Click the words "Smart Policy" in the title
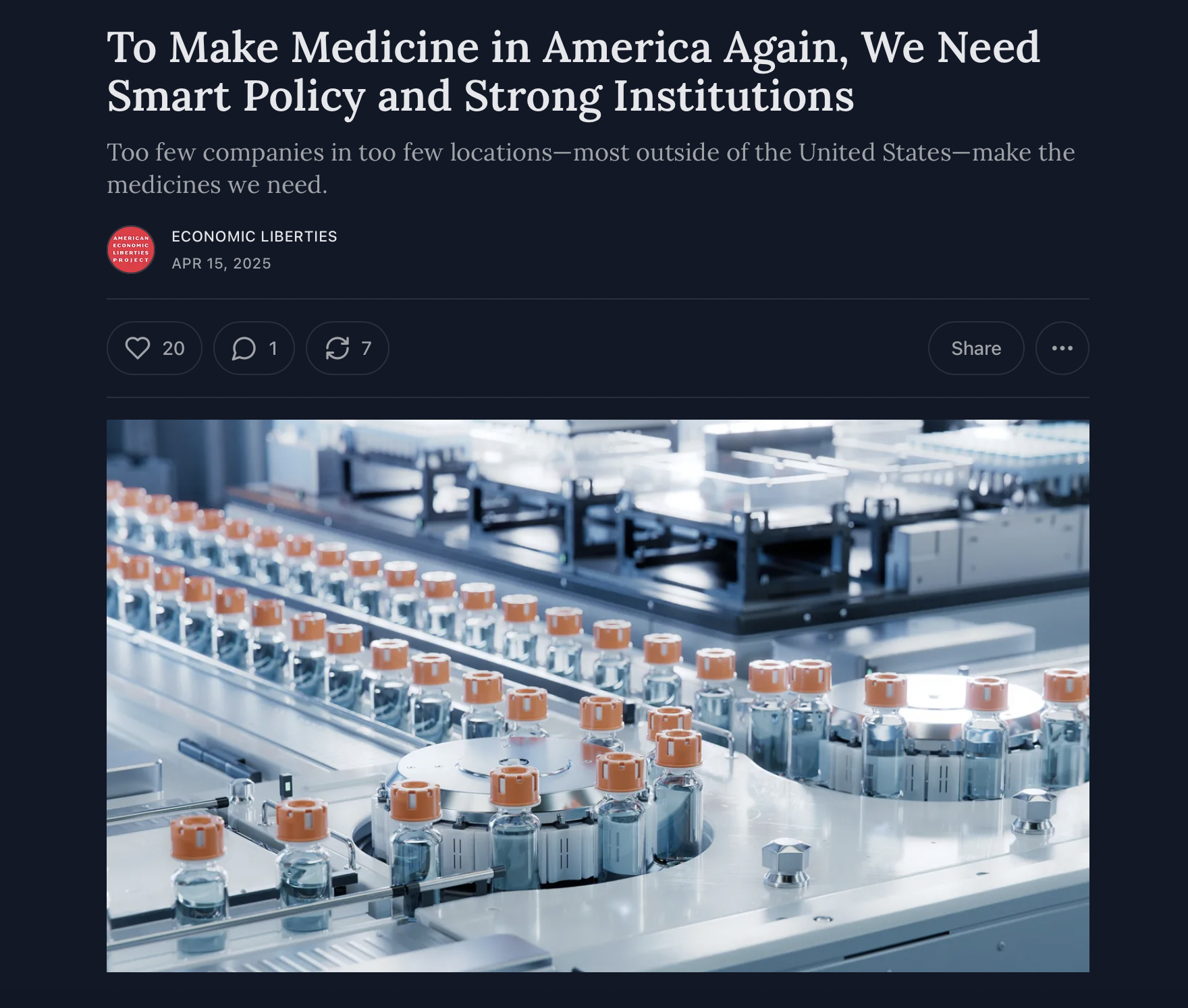The width and height of the screenshot is (1188, 1008). [x=236, y=96]
